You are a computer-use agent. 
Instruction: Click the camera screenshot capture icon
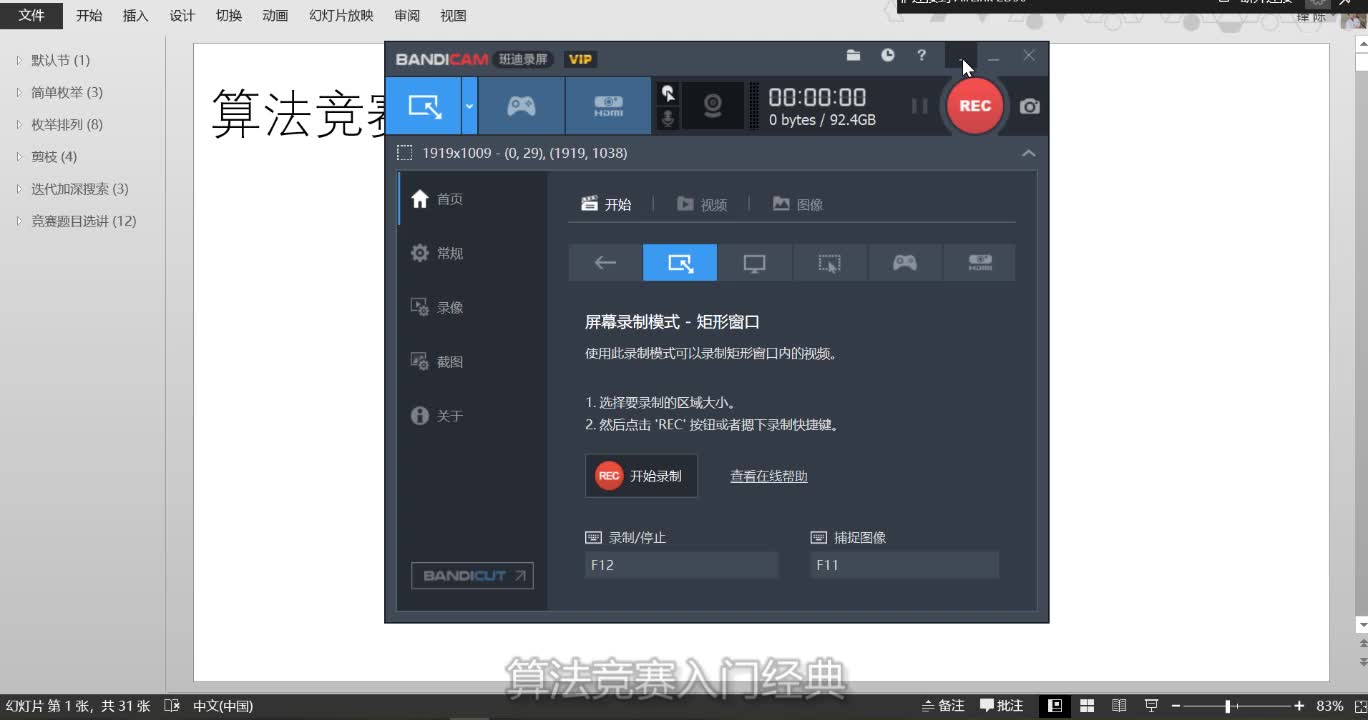tap(1030, 106)
